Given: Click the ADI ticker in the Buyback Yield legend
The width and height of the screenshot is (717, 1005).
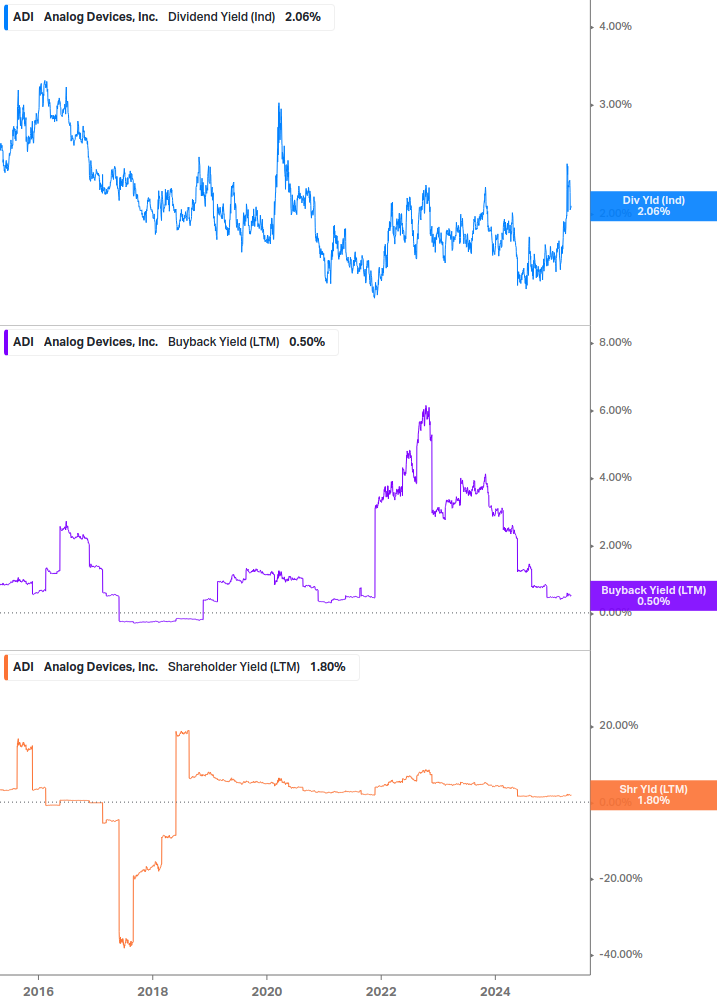Looking at the screenshot, I should point(24,342).
